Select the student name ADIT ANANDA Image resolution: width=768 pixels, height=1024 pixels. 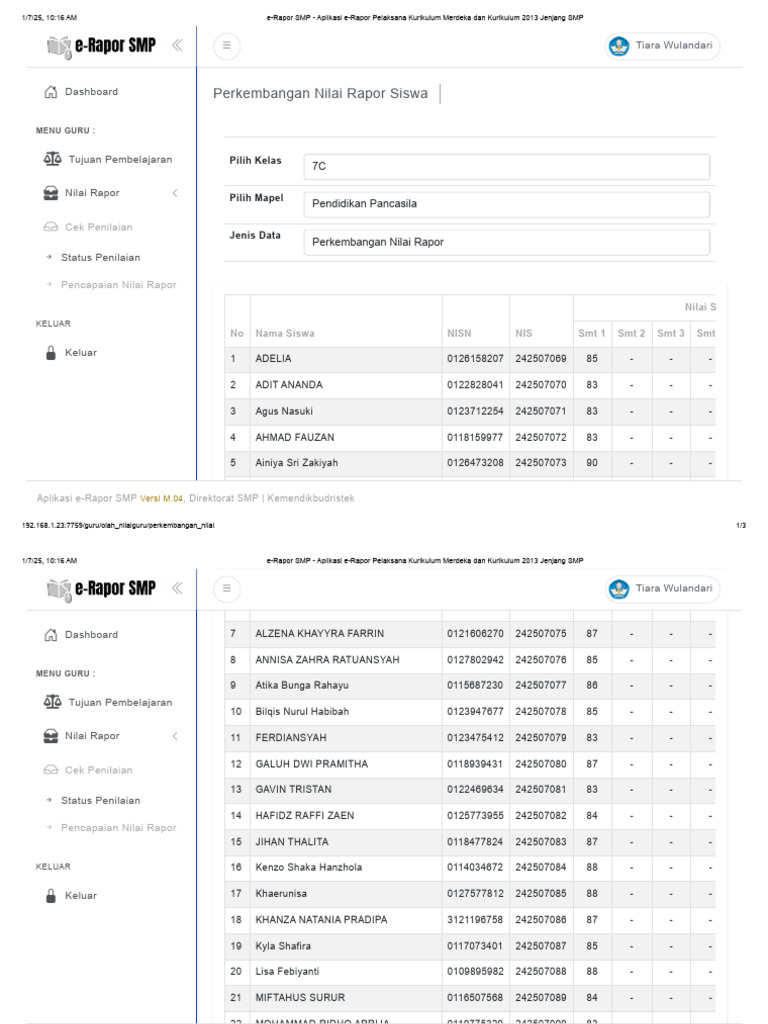coord(289,385)
